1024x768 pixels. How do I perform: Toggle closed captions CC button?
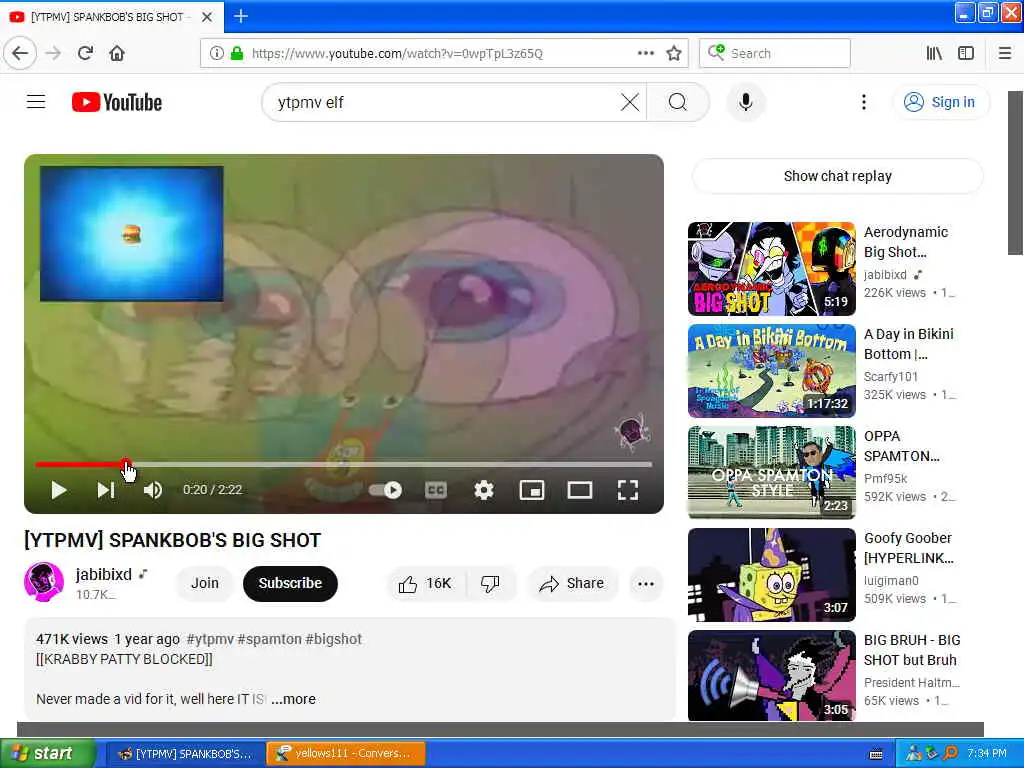[436, 490]
